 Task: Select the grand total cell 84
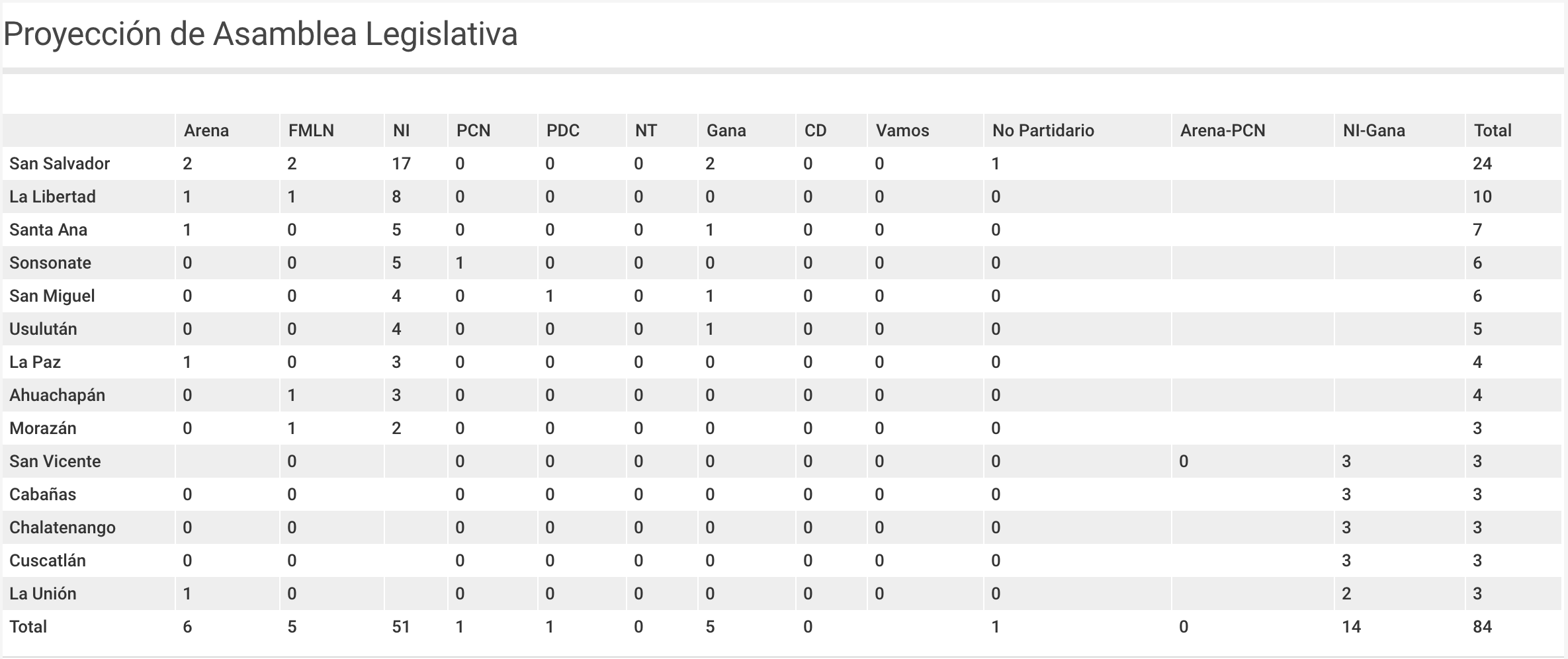pos(1483,627)
